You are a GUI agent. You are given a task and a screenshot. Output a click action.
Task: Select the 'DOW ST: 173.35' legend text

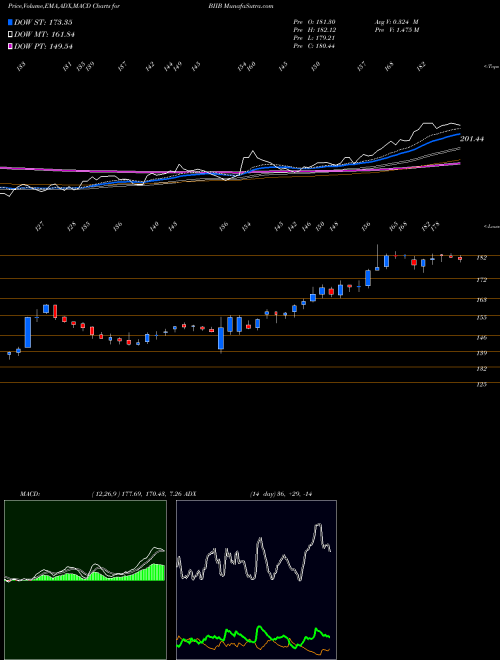44,23
